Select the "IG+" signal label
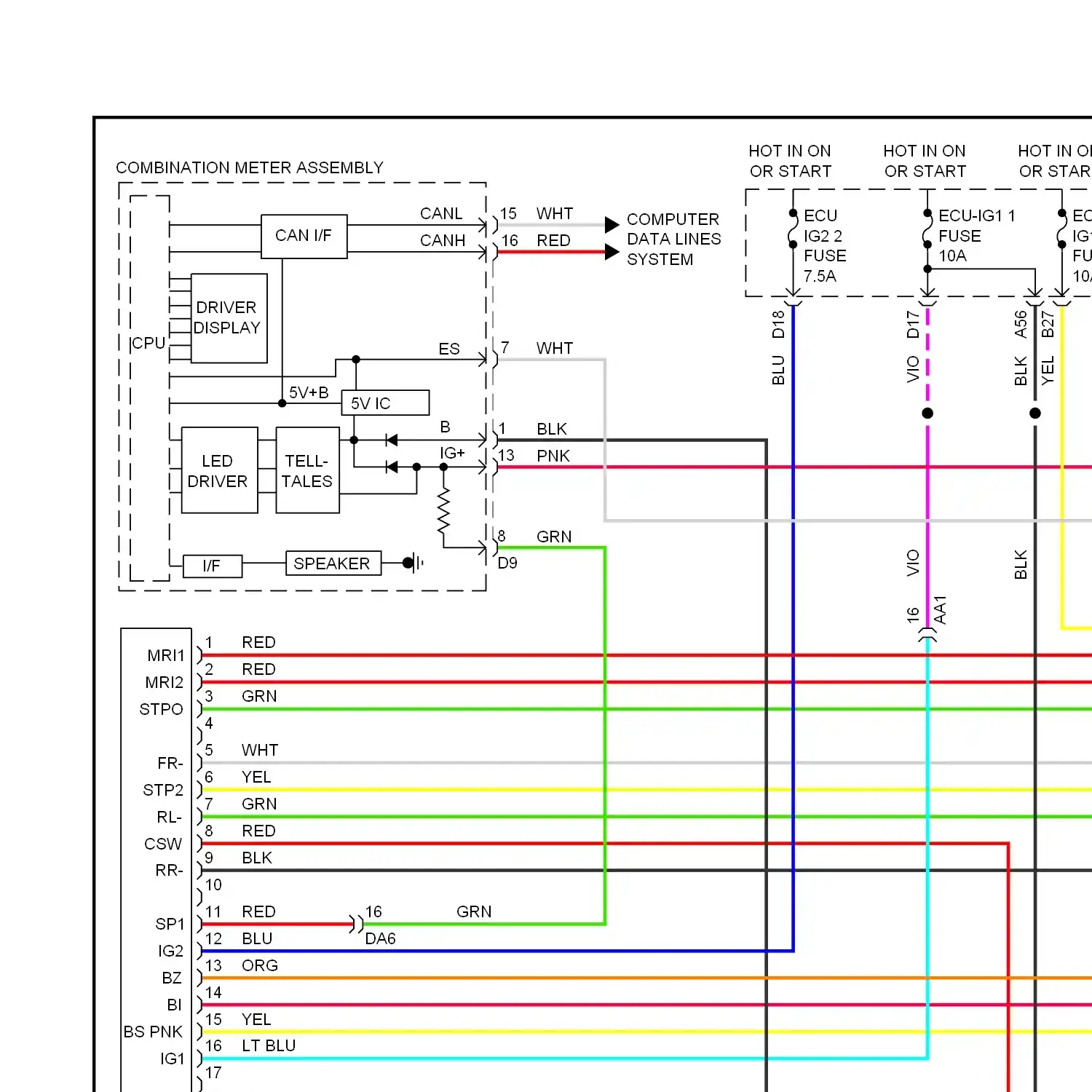1092x1092 pixels. pyautogui.click(x=452, y=453)
